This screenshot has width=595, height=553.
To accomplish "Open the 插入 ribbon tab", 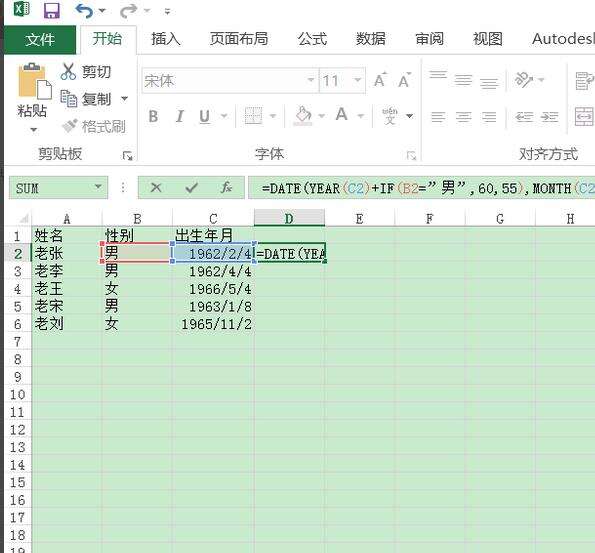I will click(x=165, y=39).
